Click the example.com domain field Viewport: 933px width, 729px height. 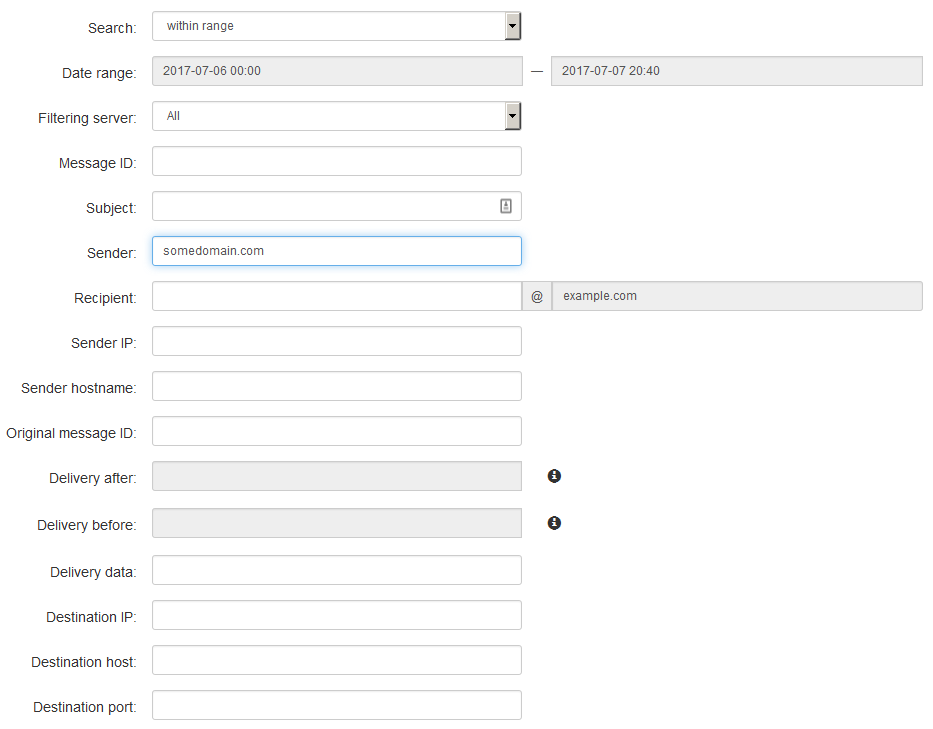point(737,296)
